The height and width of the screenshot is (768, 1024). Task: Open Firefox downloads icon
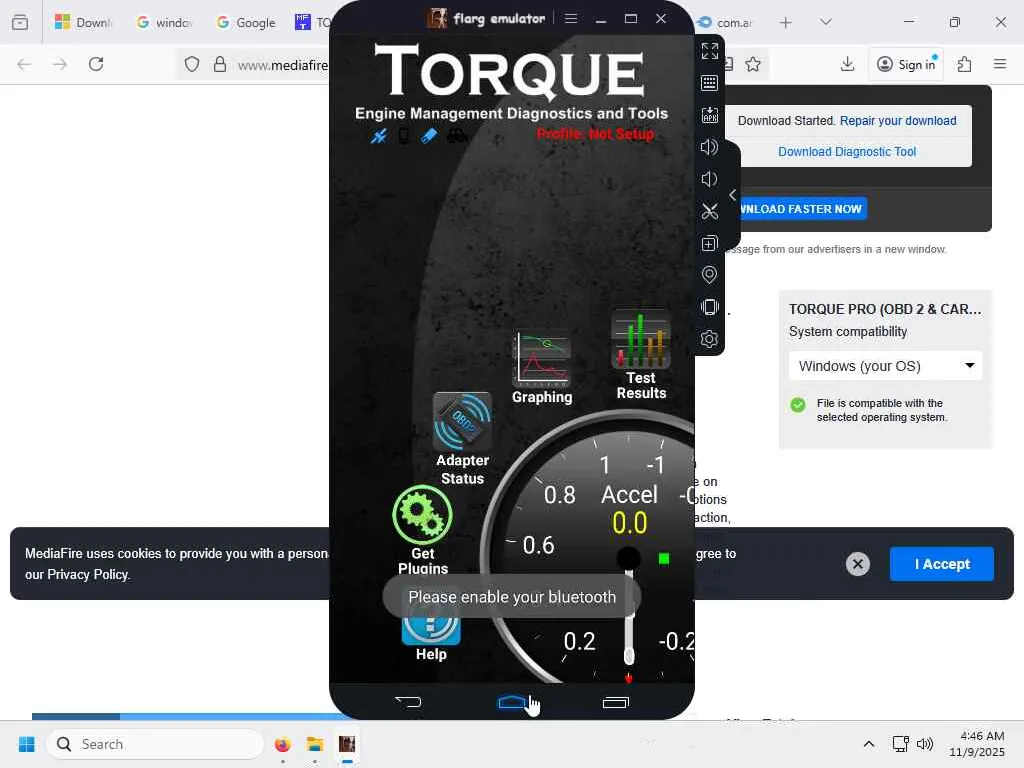(848, 64)
